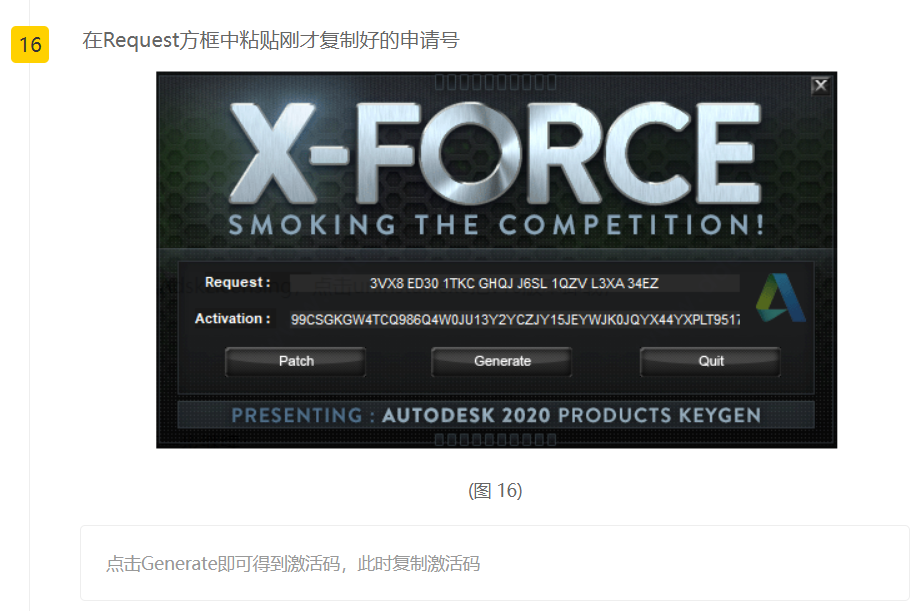Click the X-FORCE metallic logo
The image size is (921, 611).
[x=495, y=154]
